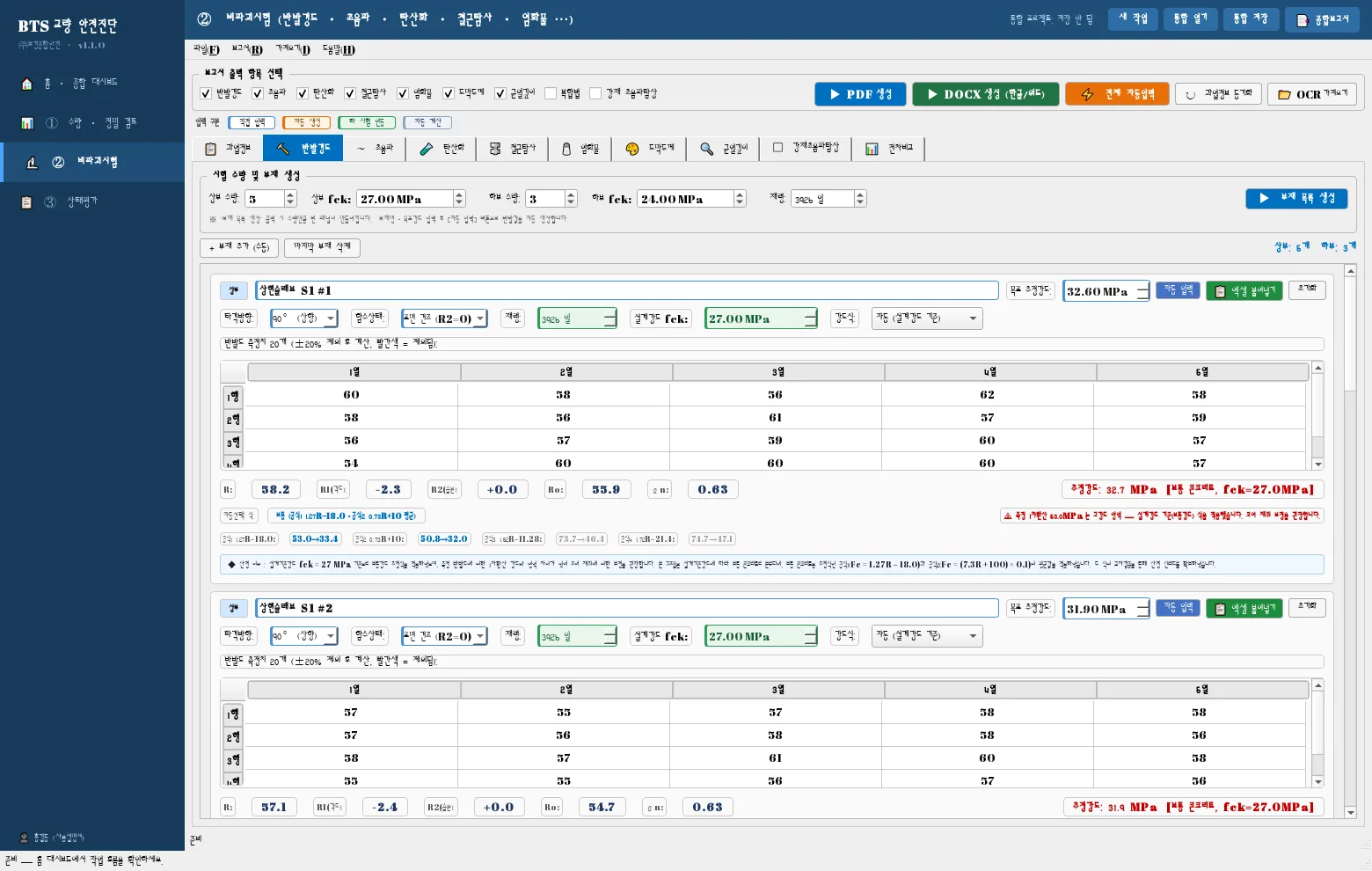
Task: Click the test tube icon on the 탄산화 tab
Action: (x=427, y=149)
